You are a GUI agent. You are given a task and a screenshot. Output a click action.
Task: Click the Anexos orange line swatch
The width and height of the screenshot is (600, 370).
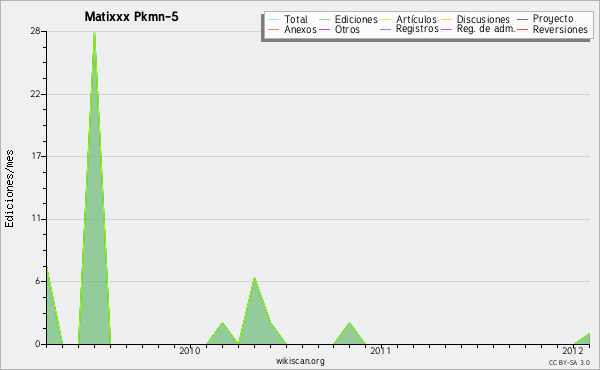pos(274,29)
